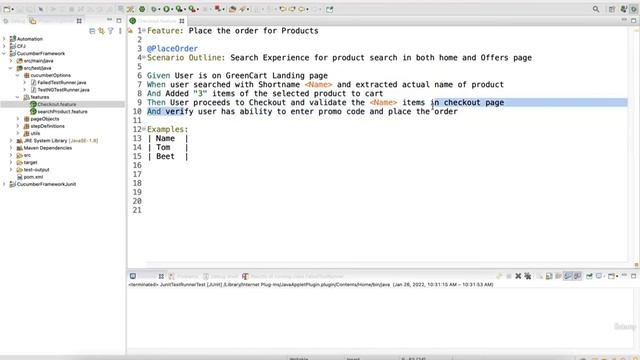Click the red New Java class icon
The width and height of the screenshot is (640, 360).
(x=218, y=9)
